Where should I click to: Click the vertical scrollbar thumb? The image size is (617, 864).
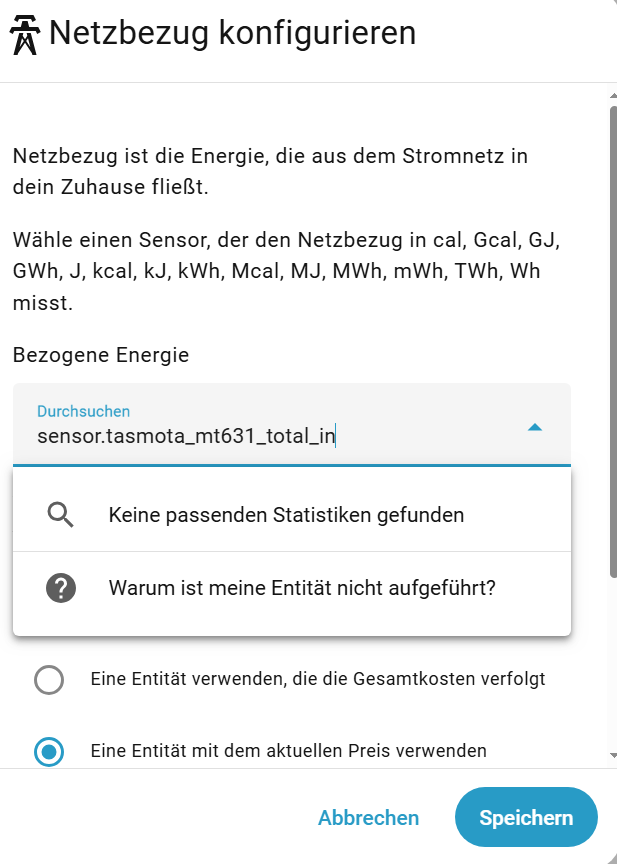coord(612,340)
